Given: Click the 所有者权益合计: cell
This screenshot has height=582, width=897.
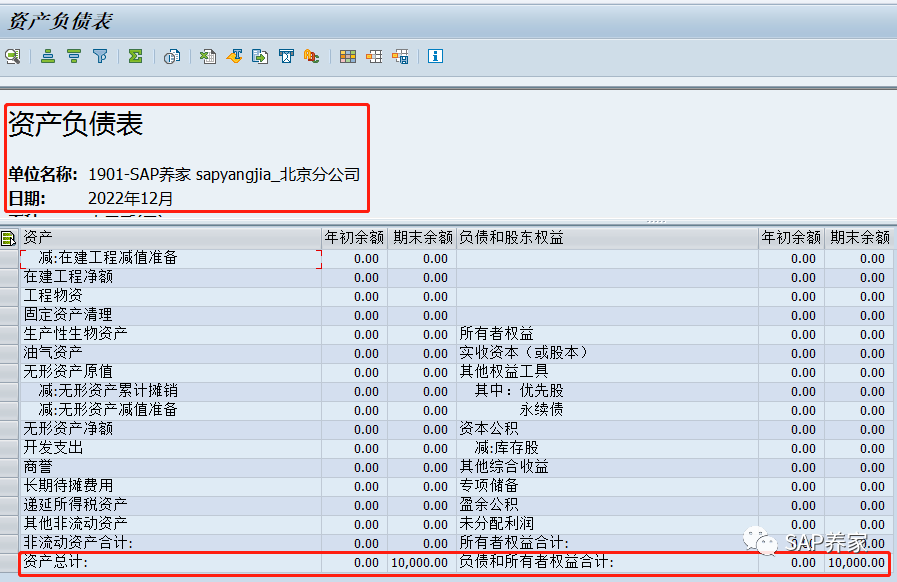Looking at the screenshot, I should [x=607, y=543].
